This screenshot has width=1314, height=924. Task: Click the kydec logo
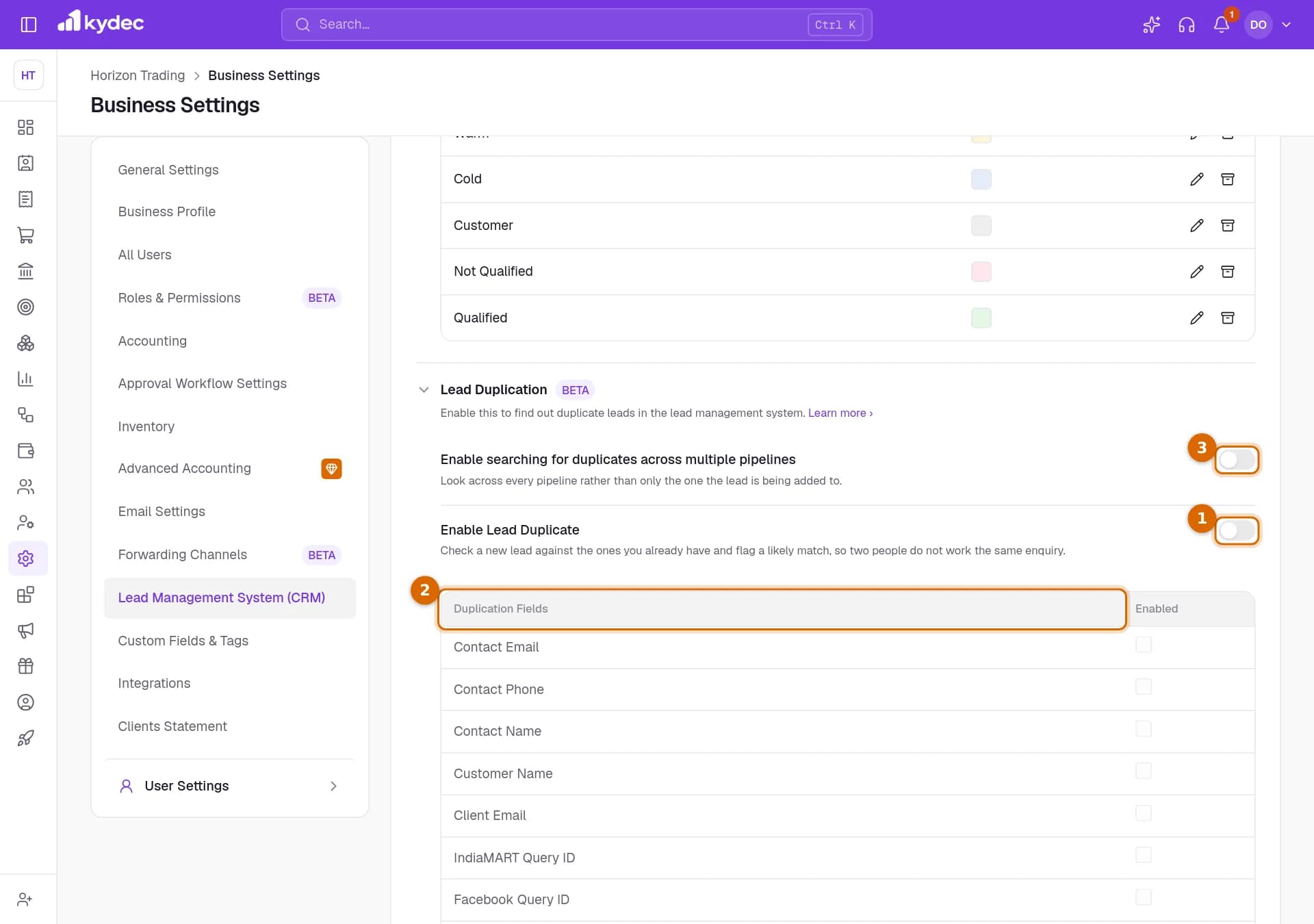(101, 23)
